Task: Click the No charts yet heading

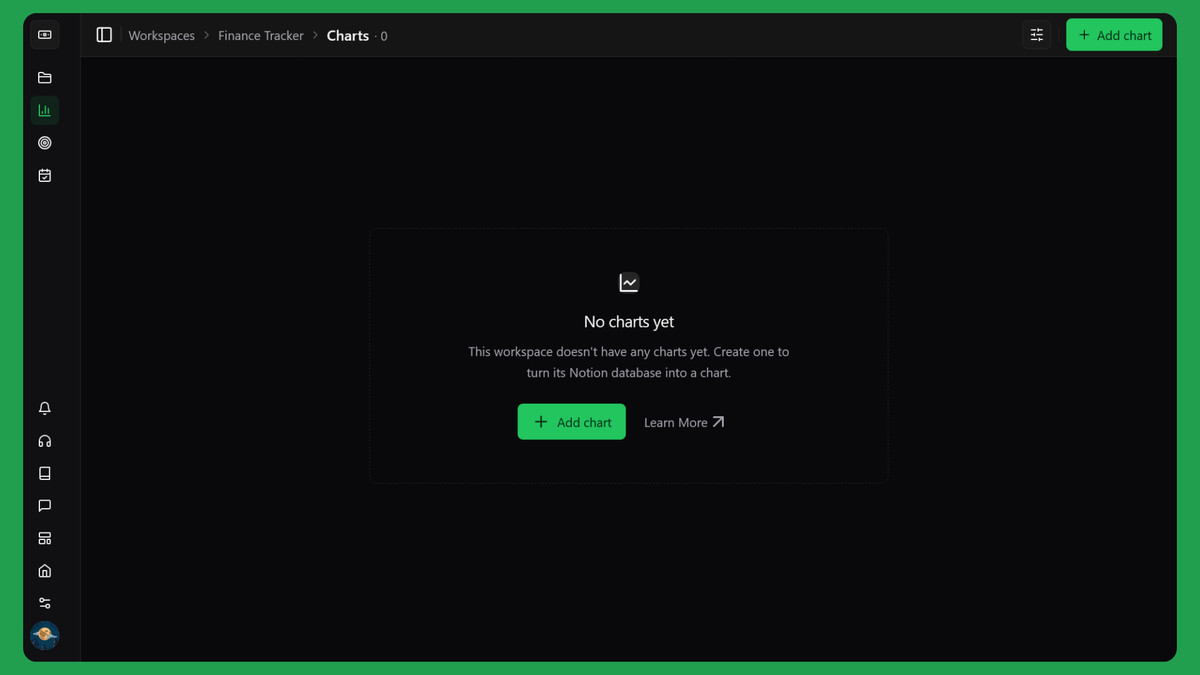Action: (x=629, y=322)
